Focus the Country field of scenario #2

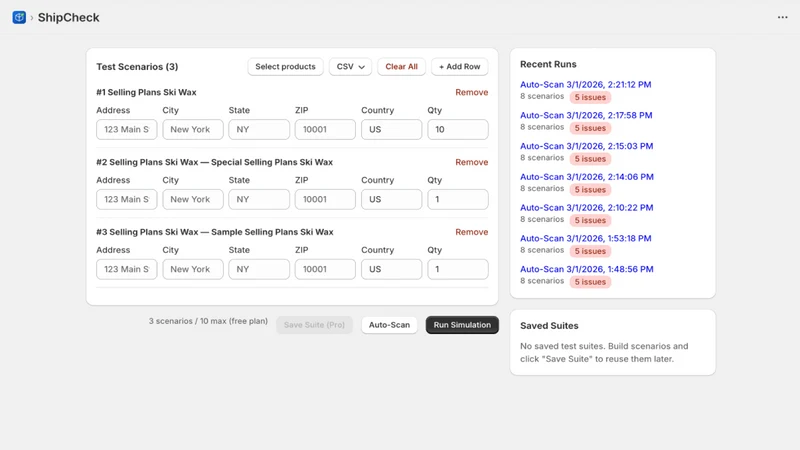[x=391, y=199]
